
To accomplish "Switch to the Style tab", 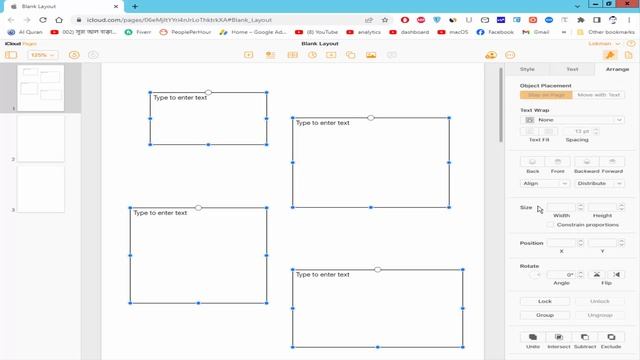I will tap(527, 69).
